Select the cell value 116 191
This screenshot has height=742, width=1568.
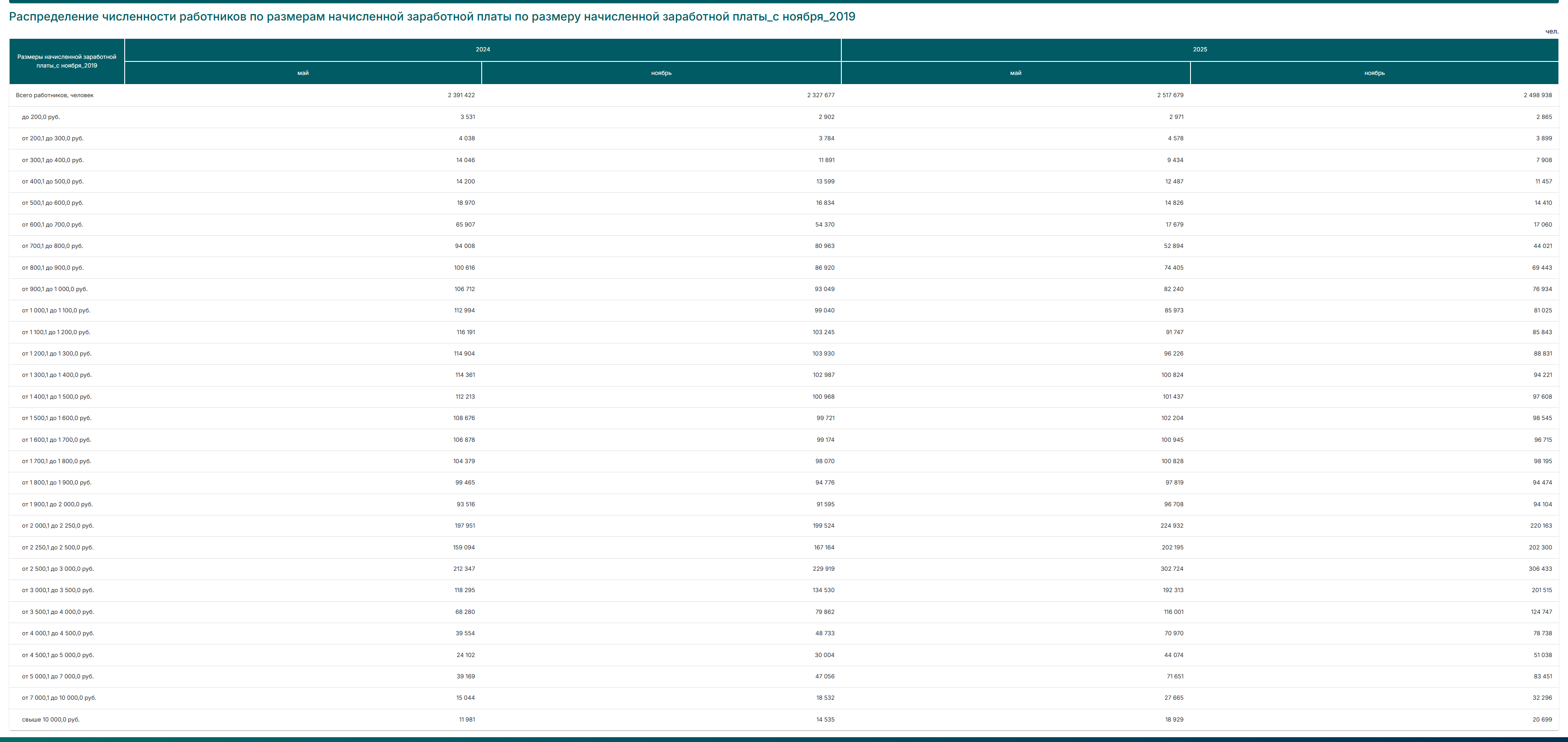(466, 332)
